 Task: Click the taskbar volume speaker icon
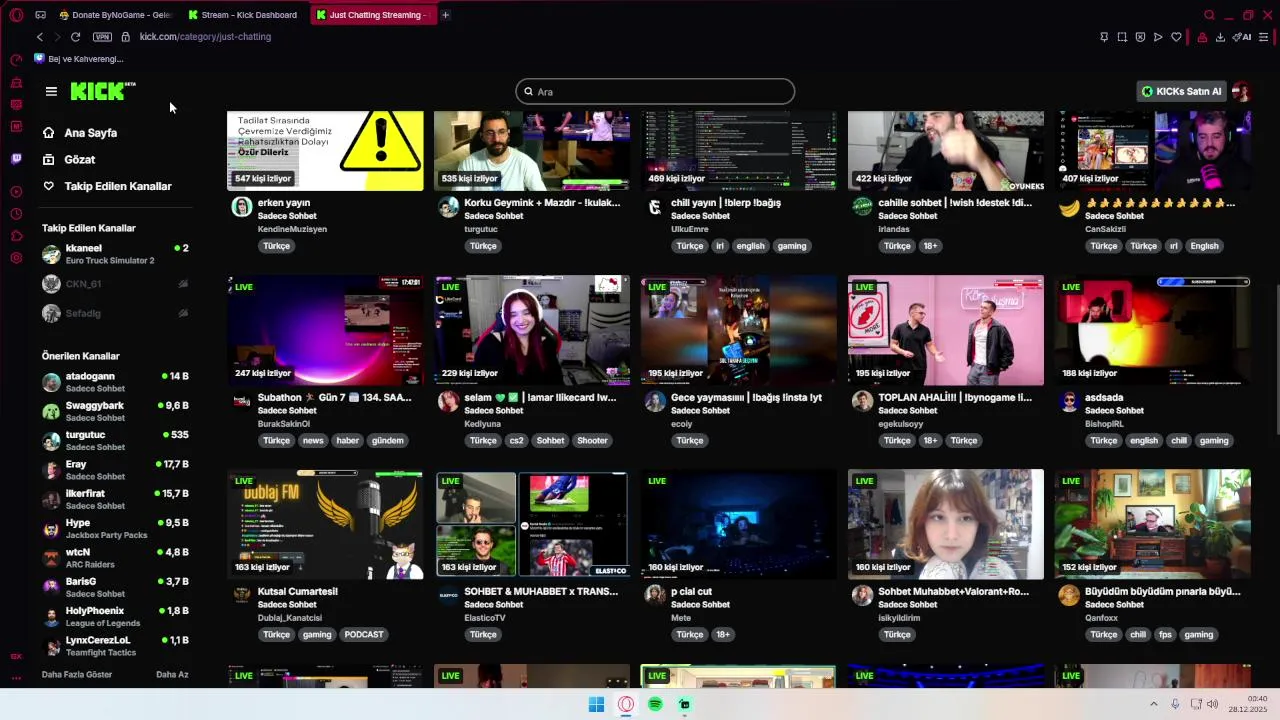(x=1213, y=705)
